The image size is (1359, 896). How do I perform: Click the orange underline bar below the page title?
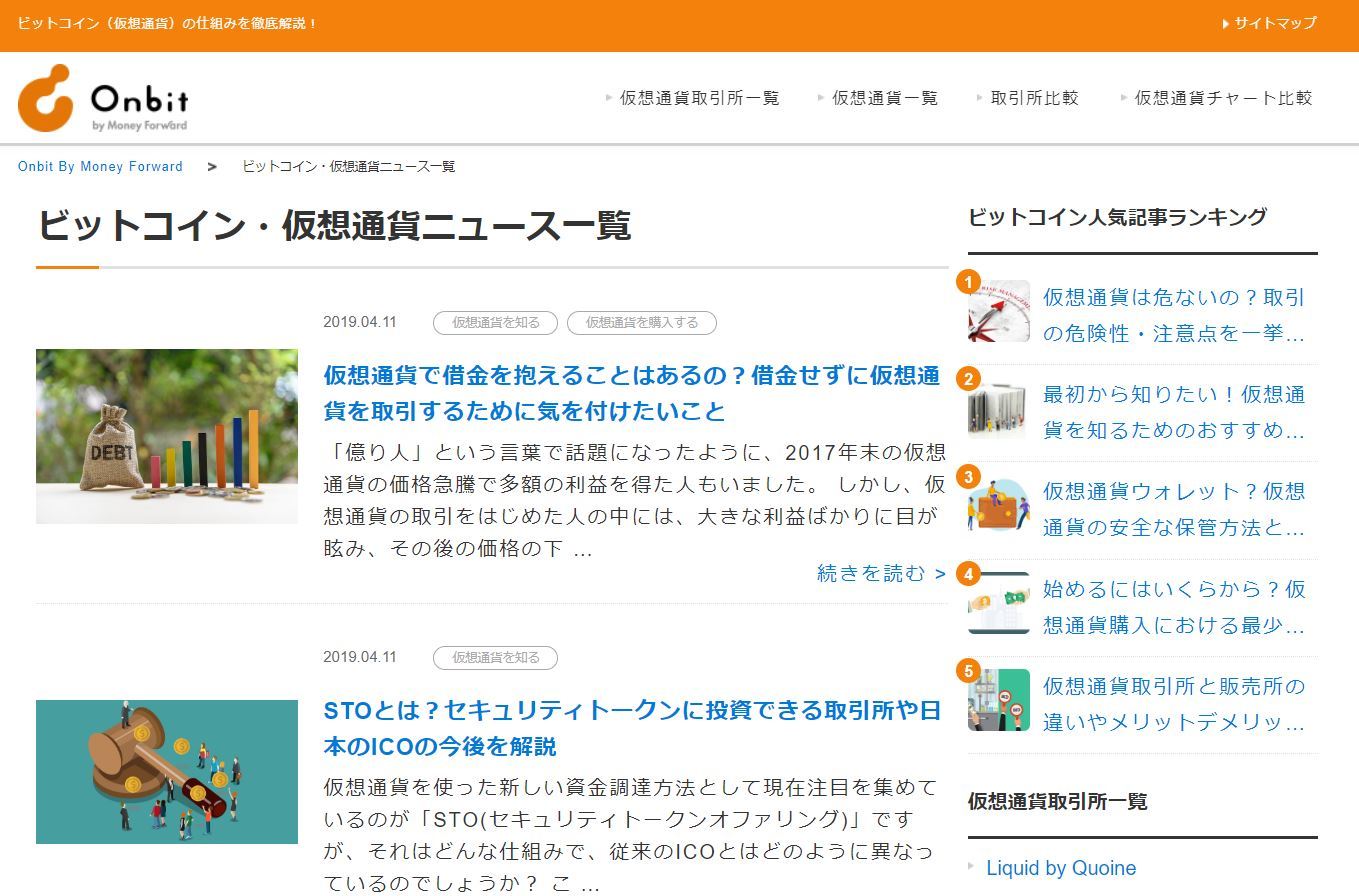point(66,268)
